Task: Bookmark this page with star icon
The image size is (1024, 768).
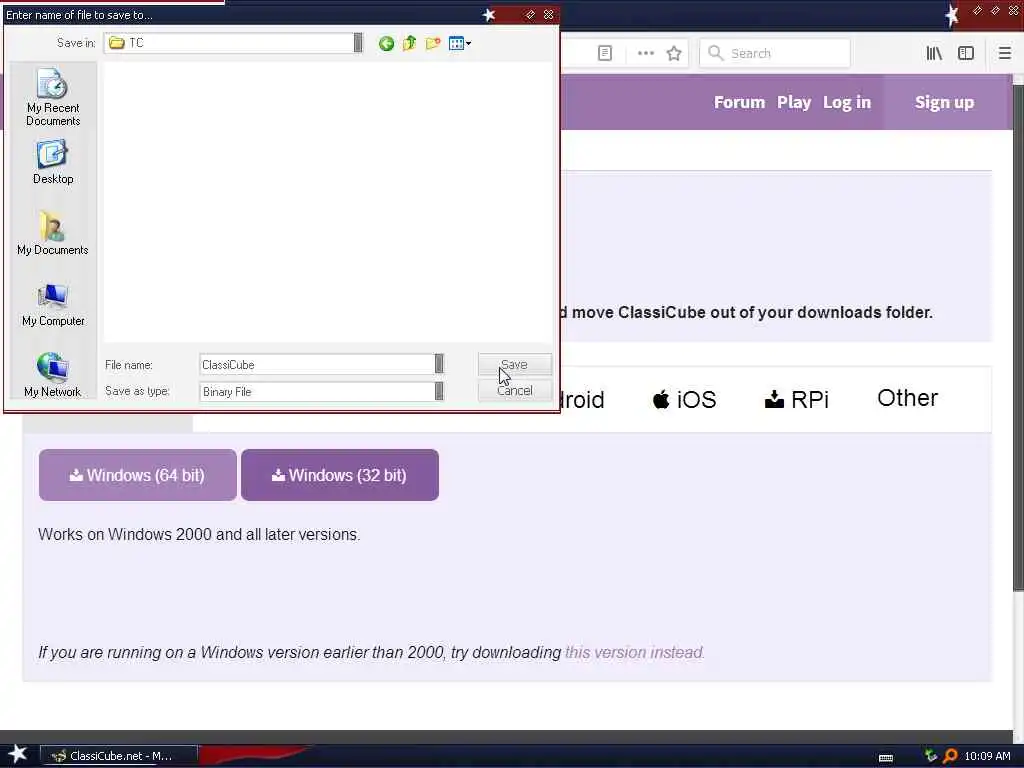Action: [674, 53]
